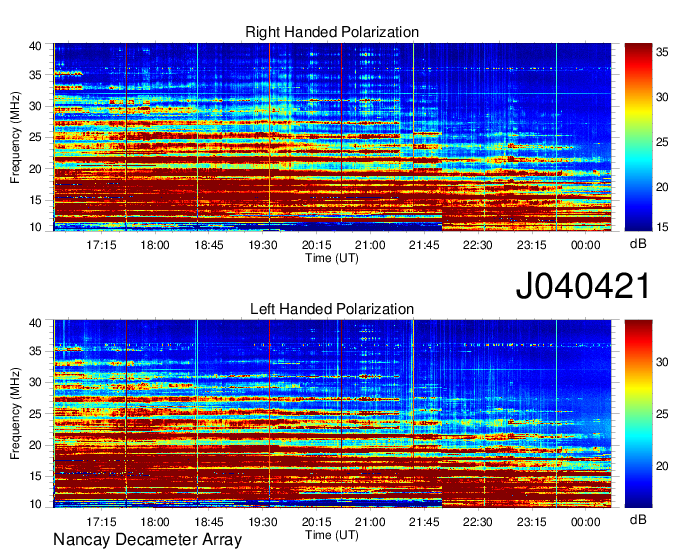Click the Right Handed plot's Time (UT) label
This screenshot has height=552, width=680.
[x=332, y=258]
